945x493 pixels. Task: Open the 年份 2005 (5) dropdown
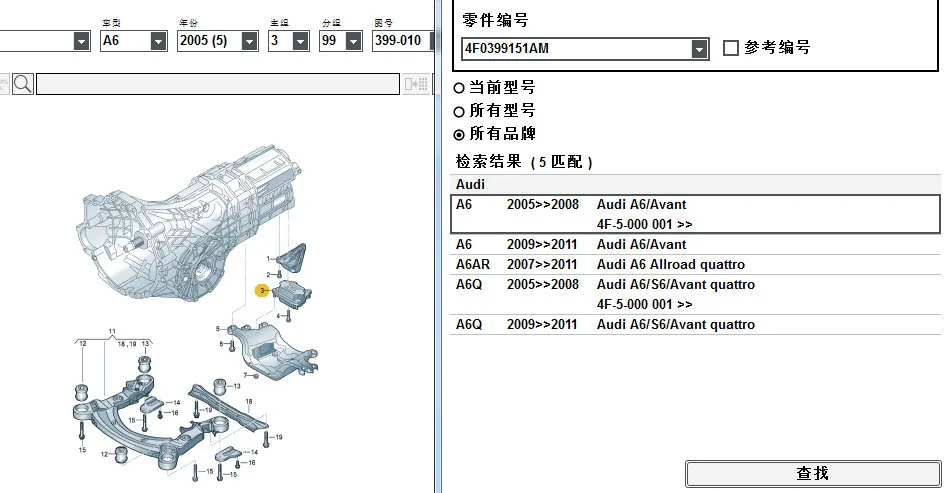tap(250, 41)
